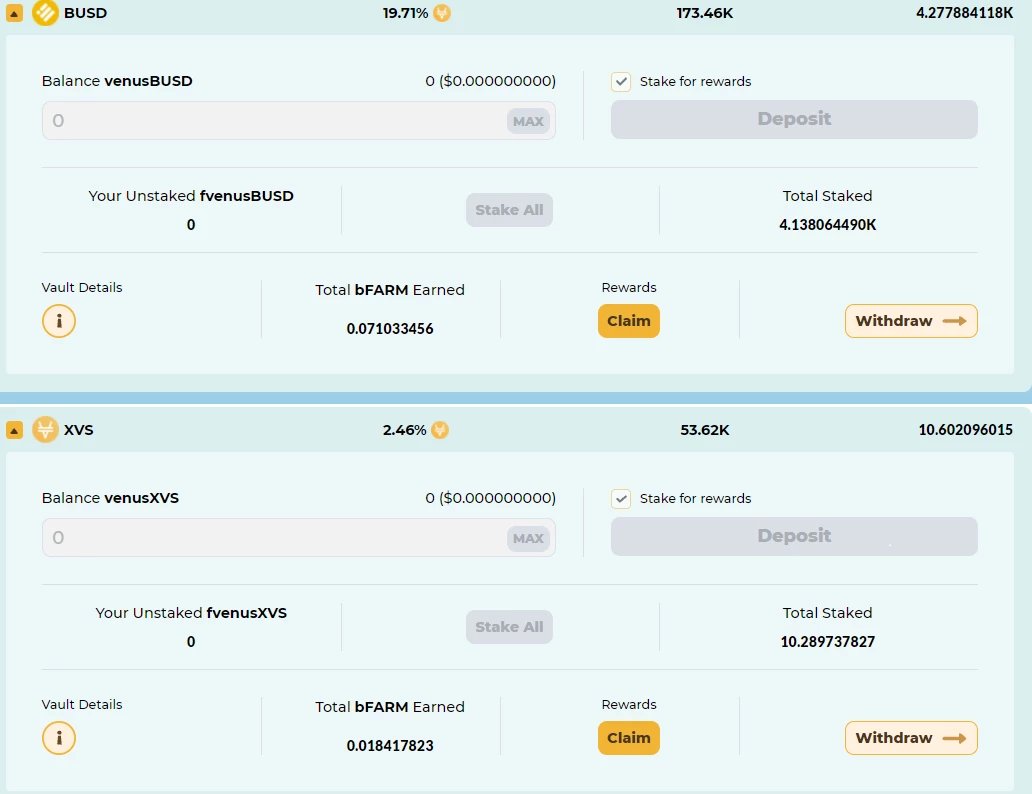This screenshot has width=1032, height=794.
Task: Click the XVS token icon in the header
Action: pyautogui.click(x=44, y=430)
